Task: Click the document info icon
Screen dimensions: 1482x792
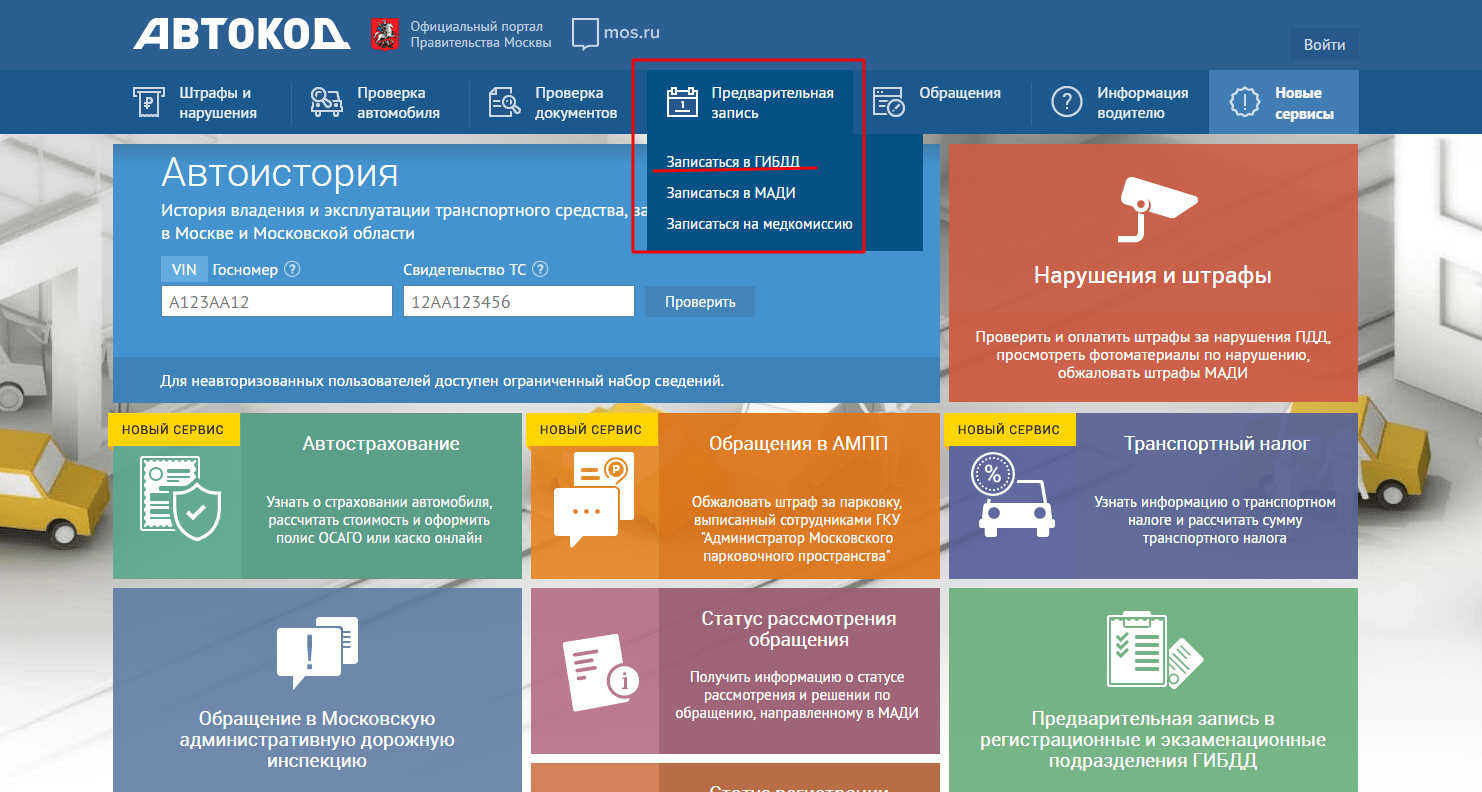Action: click(602, 671)
